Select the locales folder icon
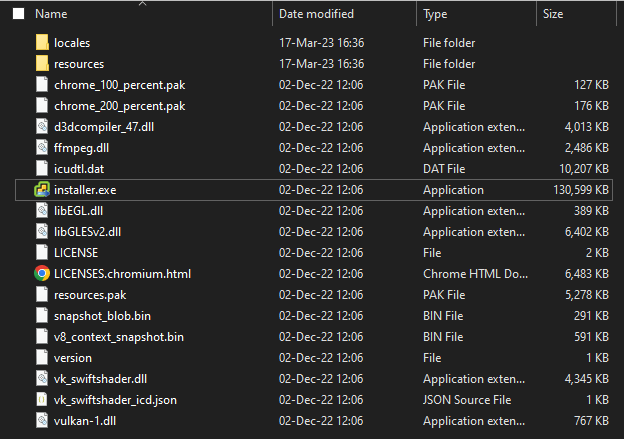Viewport: 624px width, 439px height. click(42, 43)
